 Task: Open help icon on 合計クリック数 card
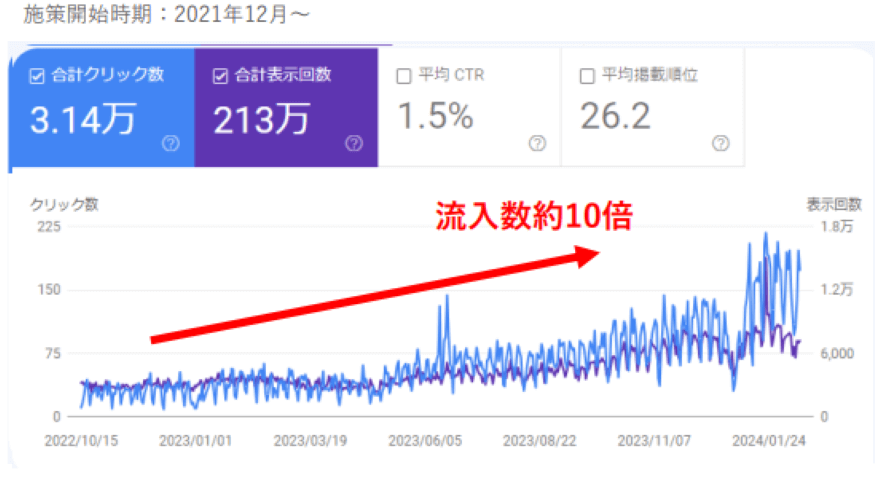(x=170, y=143)
